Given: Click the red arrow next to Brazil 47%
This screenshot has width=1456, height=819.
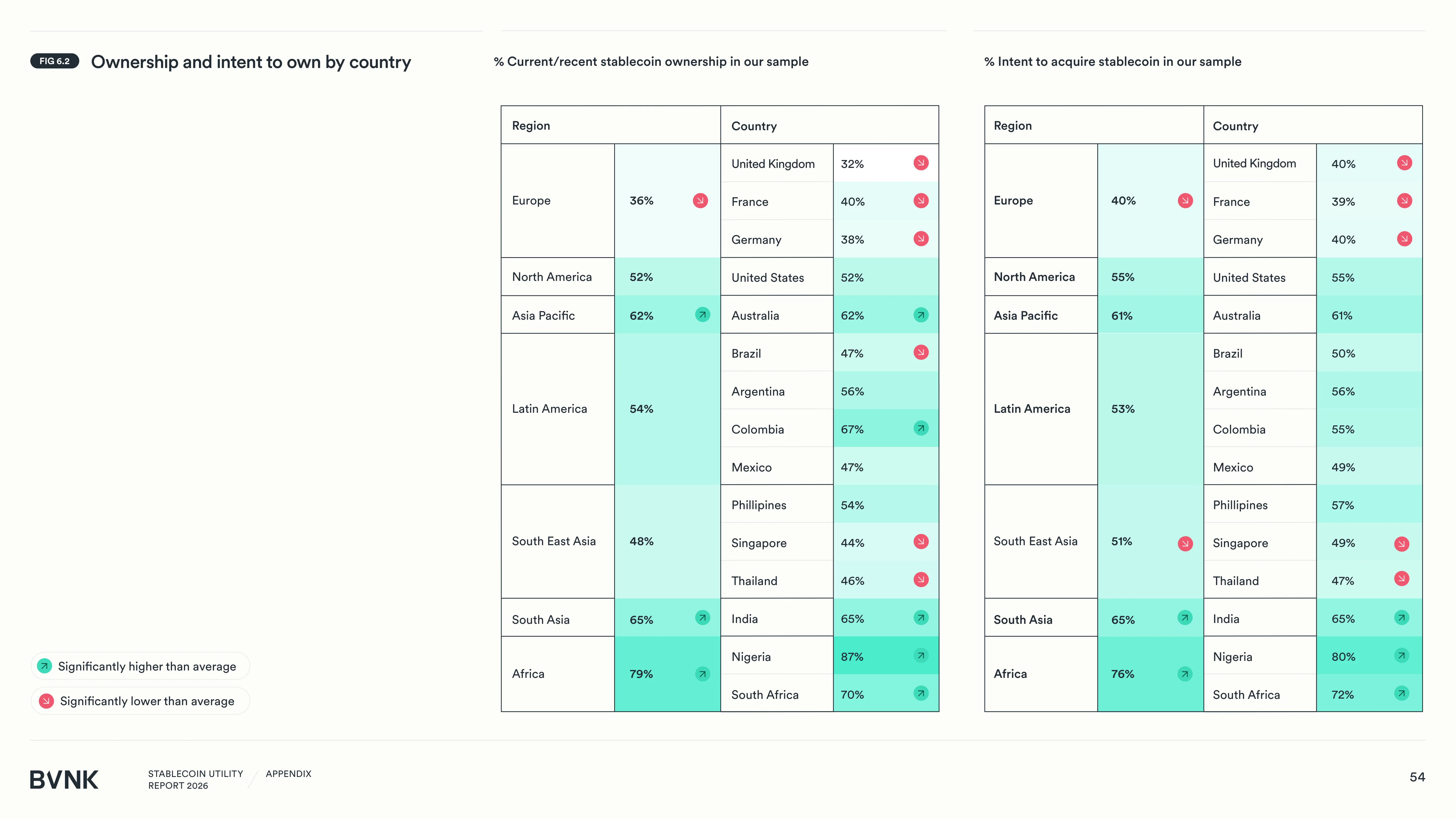Looking at the screenshot, I should 921,353.
